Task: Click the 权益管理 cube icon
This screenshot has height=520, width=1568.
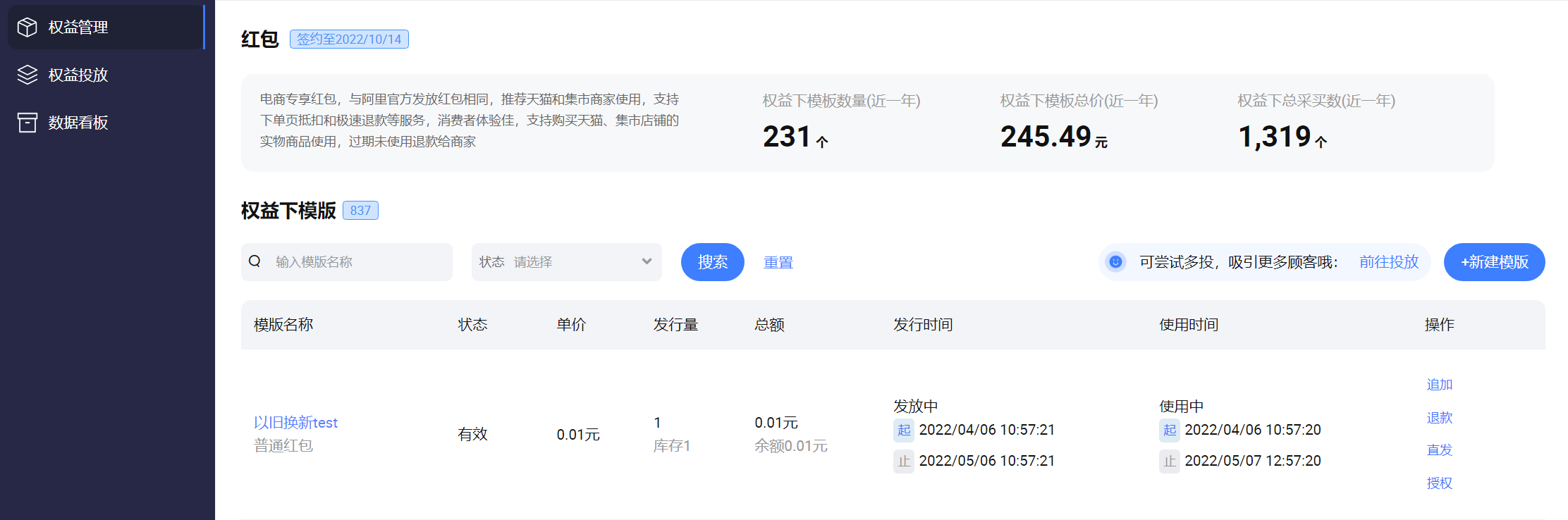Action: click(27, 27)
